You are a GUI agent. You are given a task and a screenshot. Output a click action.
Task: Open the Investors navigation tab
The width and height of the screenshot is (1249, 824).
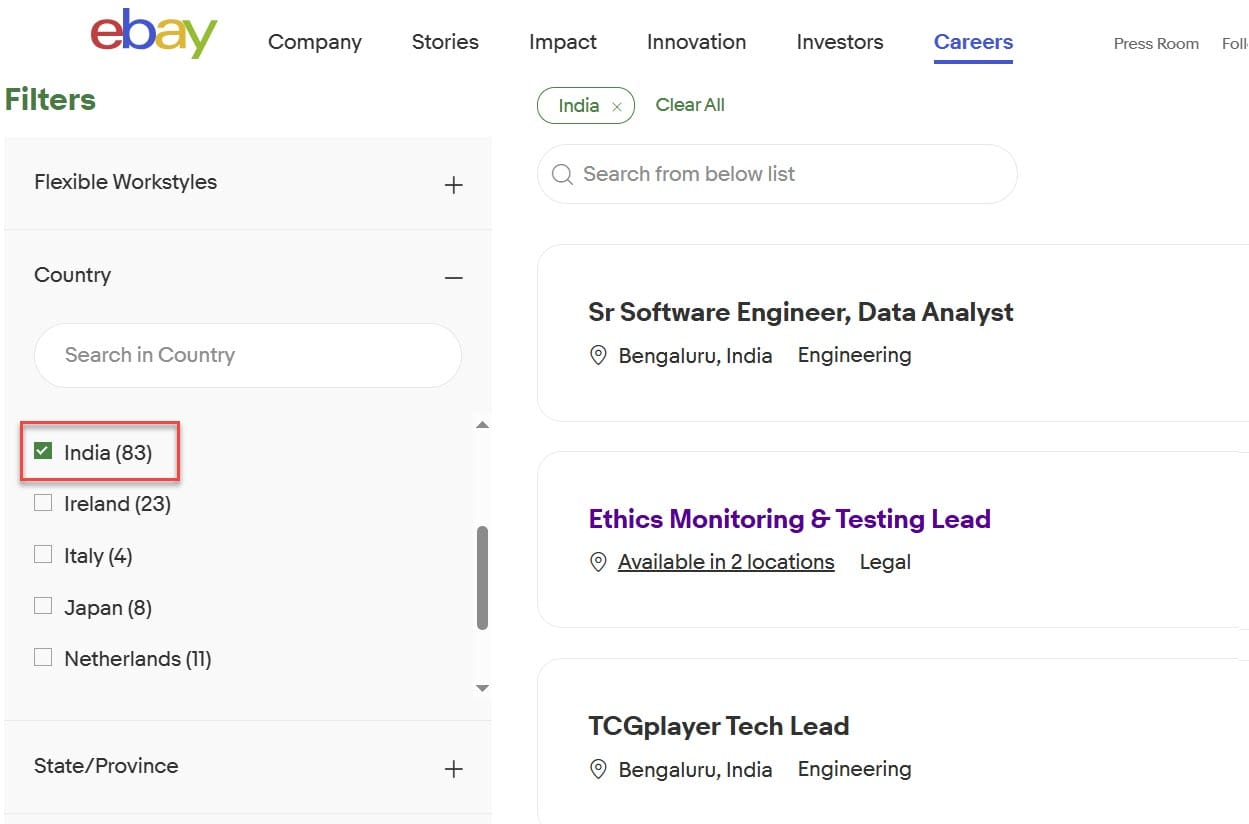coord(839,42)
